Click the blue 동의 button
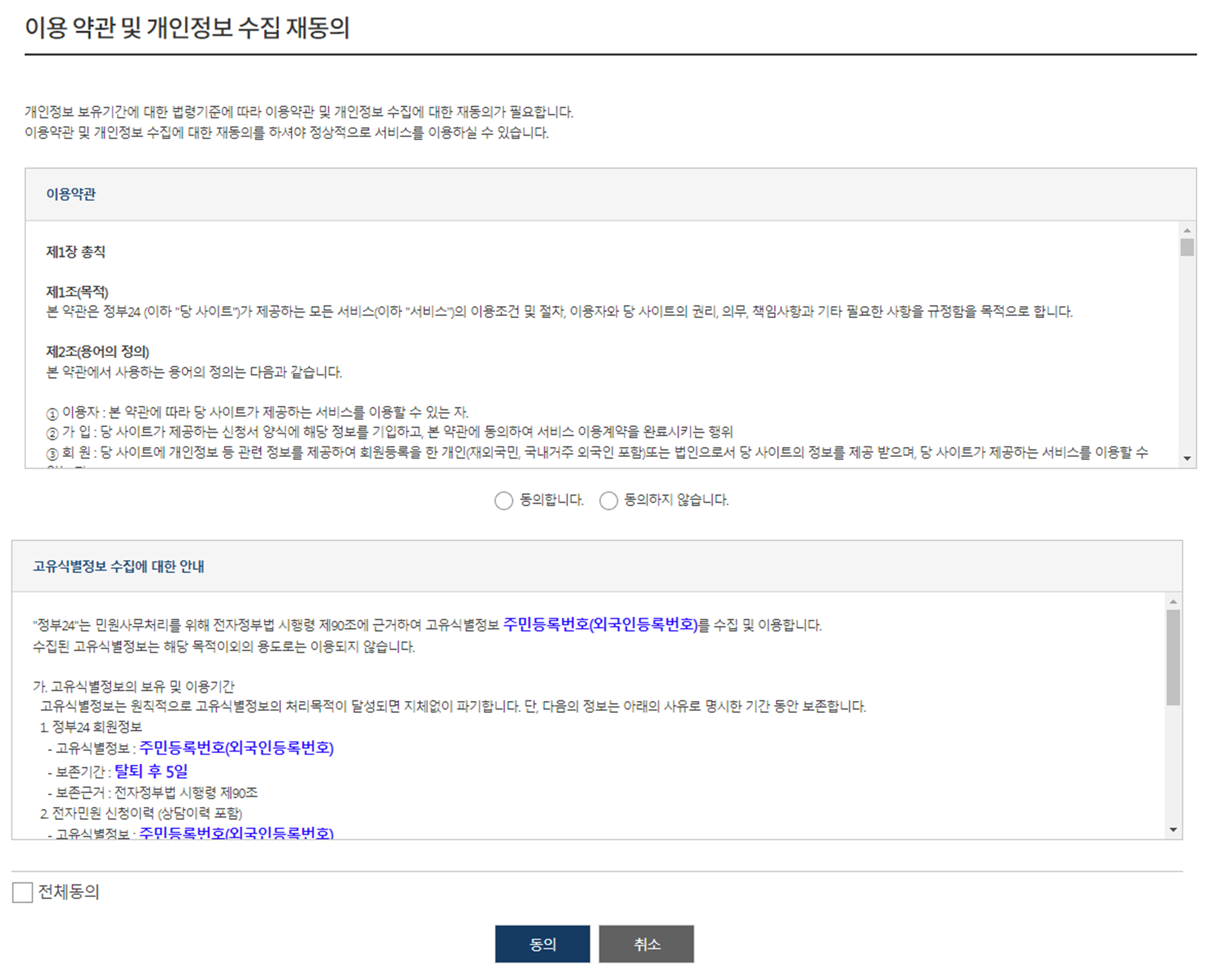This screenshot has height=980, width=1232. [542, 944]
